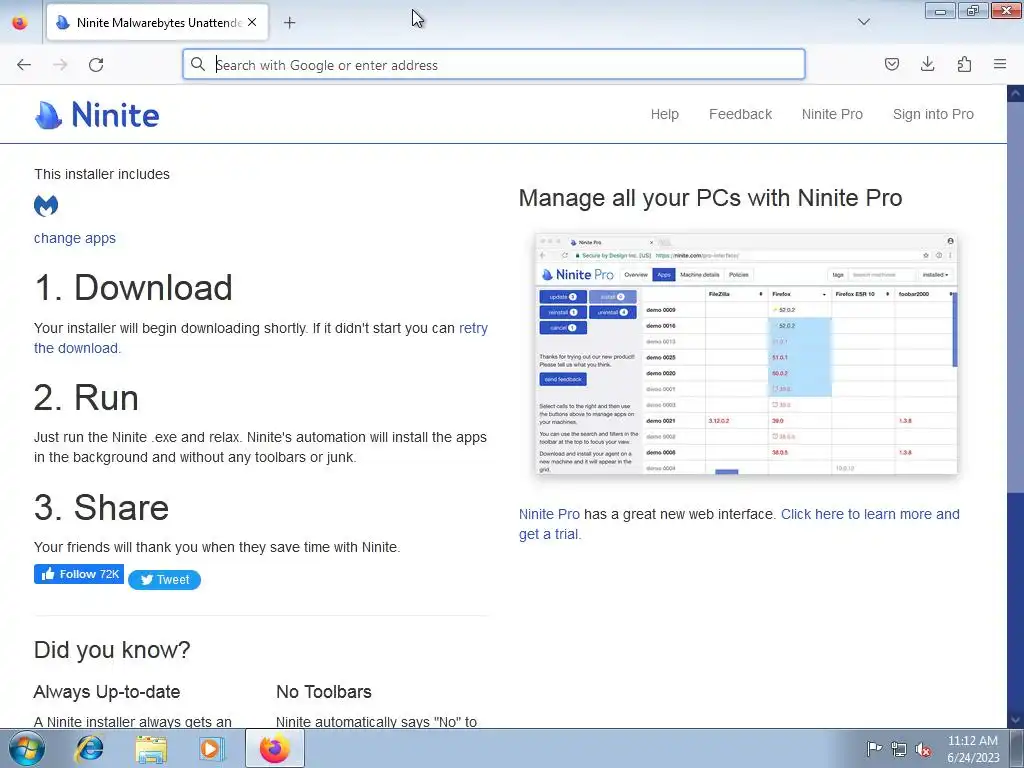Open Action Center flag in tray
The width and height of the screenshot is (1024, 768).
pyautogui.click(x=873, y=749)
